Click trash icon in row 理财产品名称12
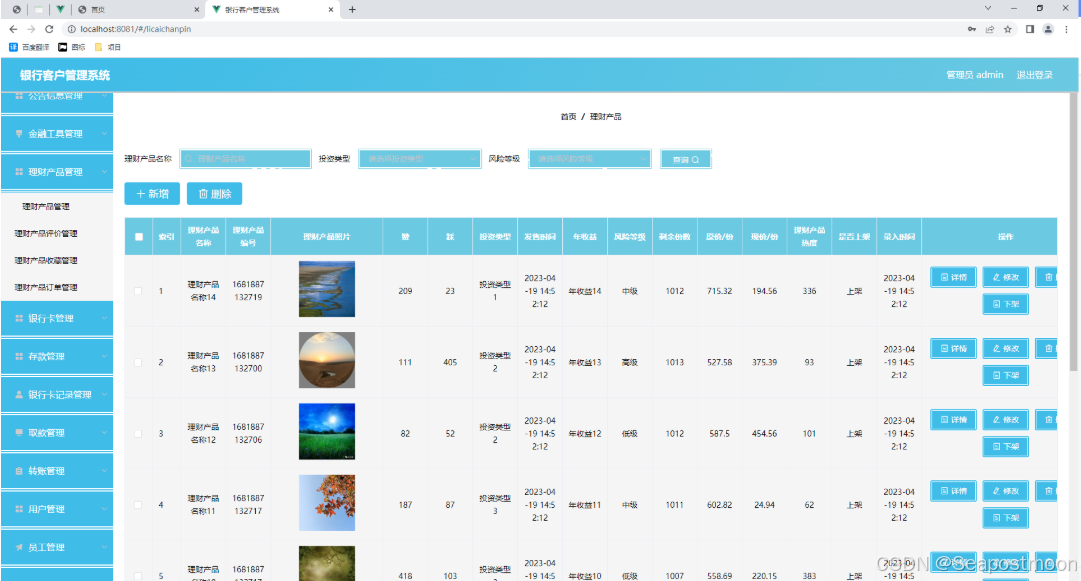This screenshot has width=1081, height=581. (x=1047, y=420)
